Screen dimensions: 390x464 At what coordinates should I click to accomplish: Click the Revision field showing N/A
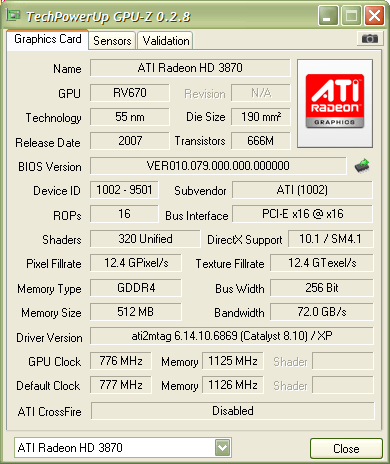[261, 93]
